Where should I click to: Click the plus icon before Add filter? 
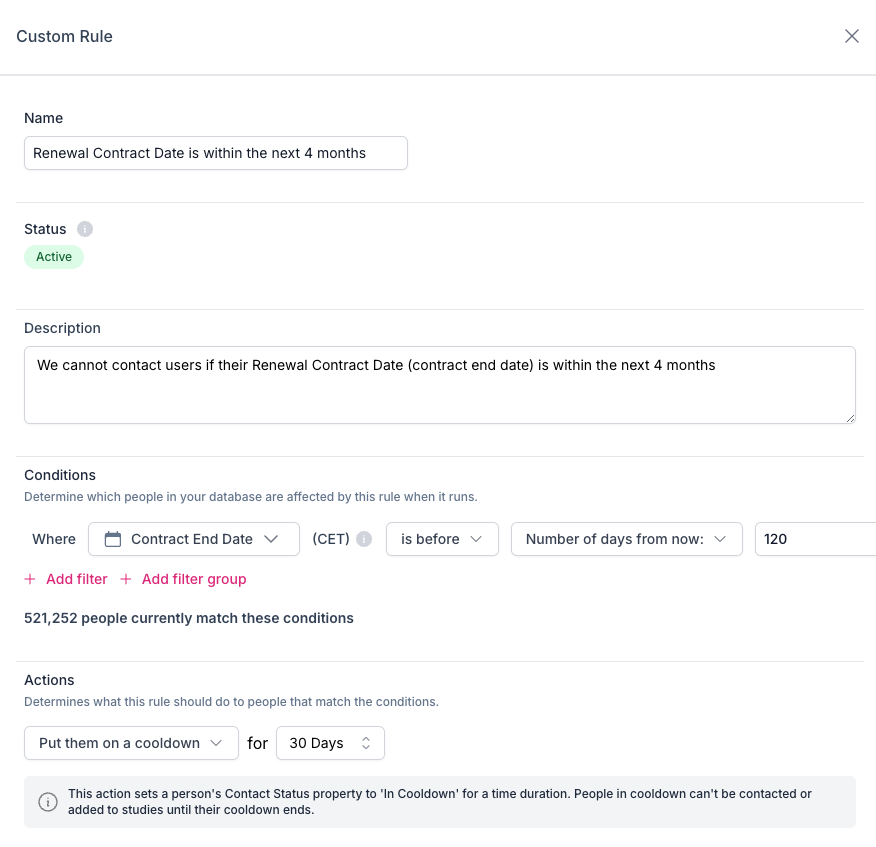[x=30, y=579]
